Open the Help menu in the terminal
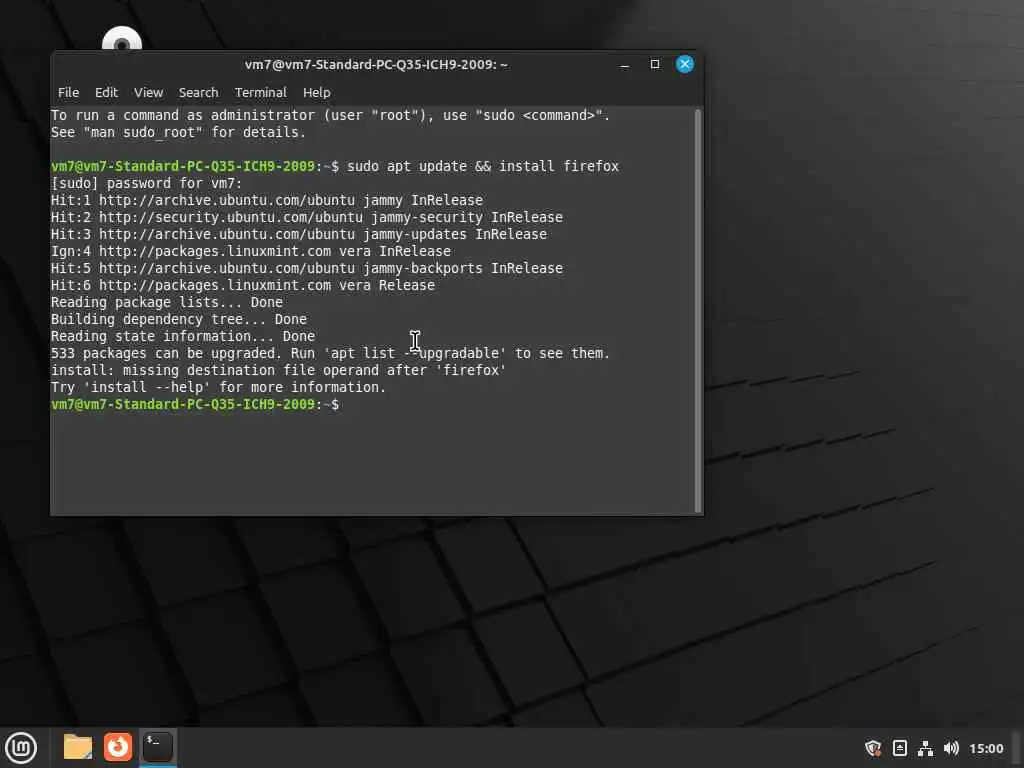Image resolution: width=1024 pixels, height=768 pixels. click(x=317, y=93)
